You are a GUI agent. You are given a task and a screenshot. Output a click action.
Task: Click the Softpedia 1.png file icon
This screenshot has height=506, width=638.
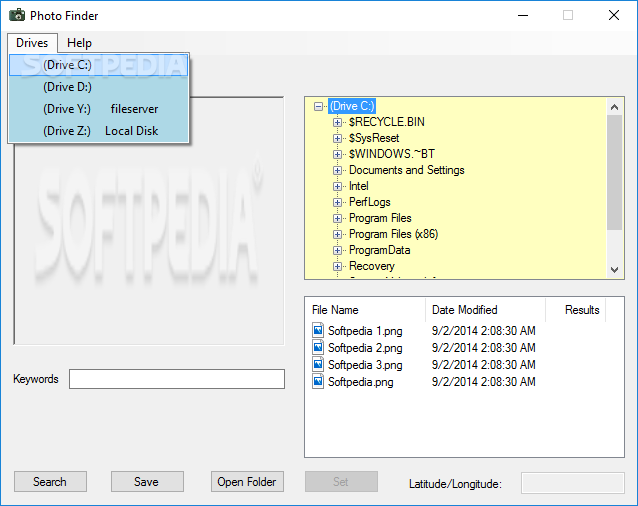(318, 330)
